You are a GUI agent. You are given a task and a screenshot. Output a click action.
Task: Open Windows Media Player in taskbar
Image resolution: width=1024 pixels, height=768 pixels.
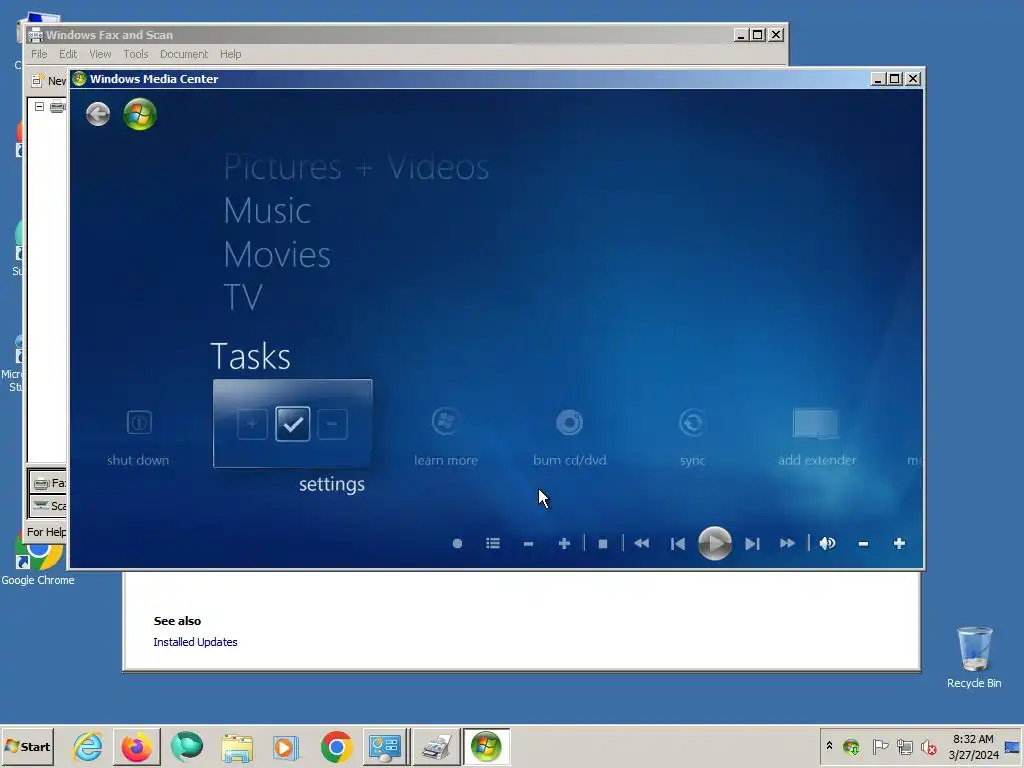(285, 746)
